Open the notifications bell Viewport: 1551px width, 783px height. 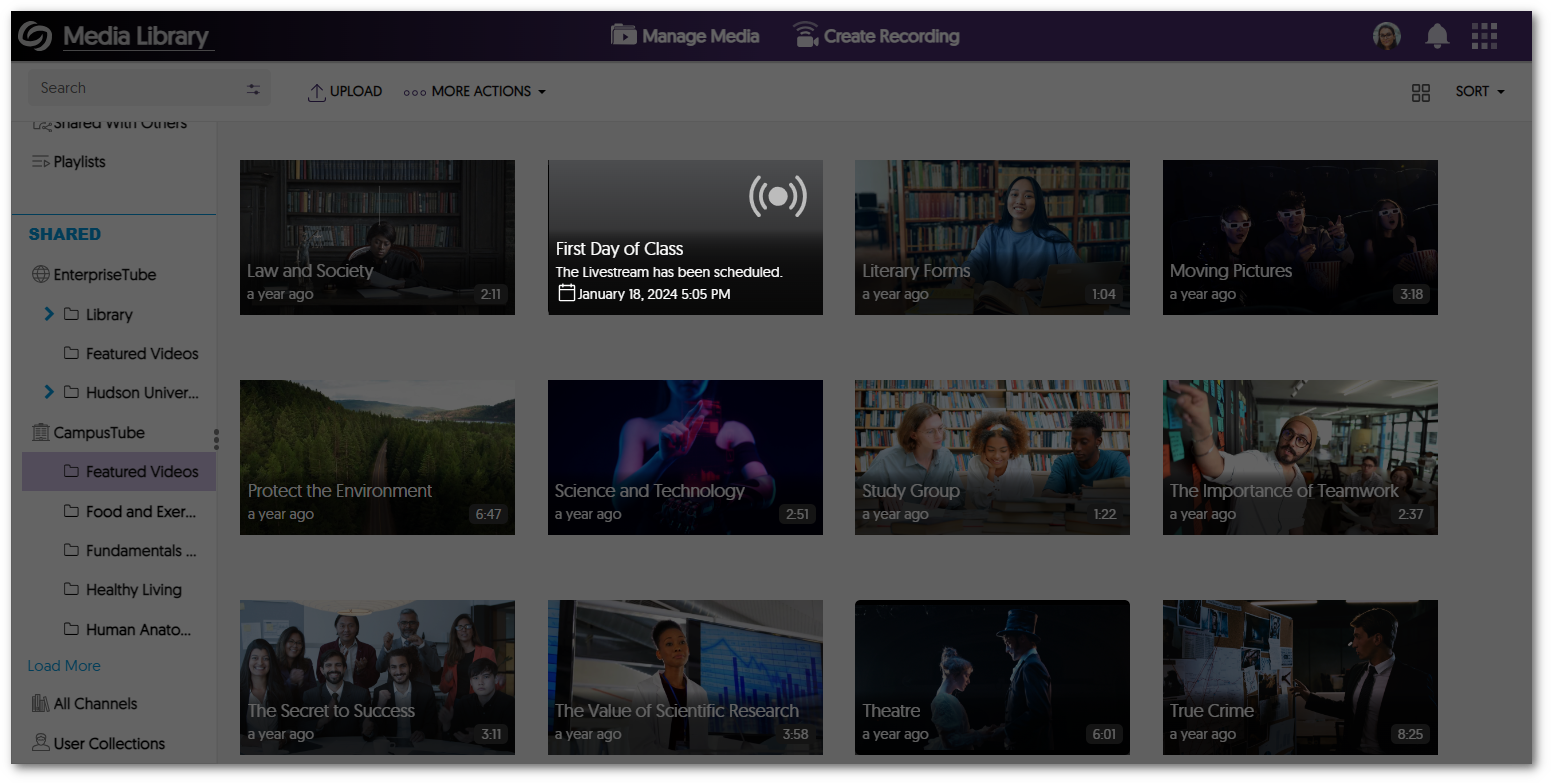(x=1437, y=35)
